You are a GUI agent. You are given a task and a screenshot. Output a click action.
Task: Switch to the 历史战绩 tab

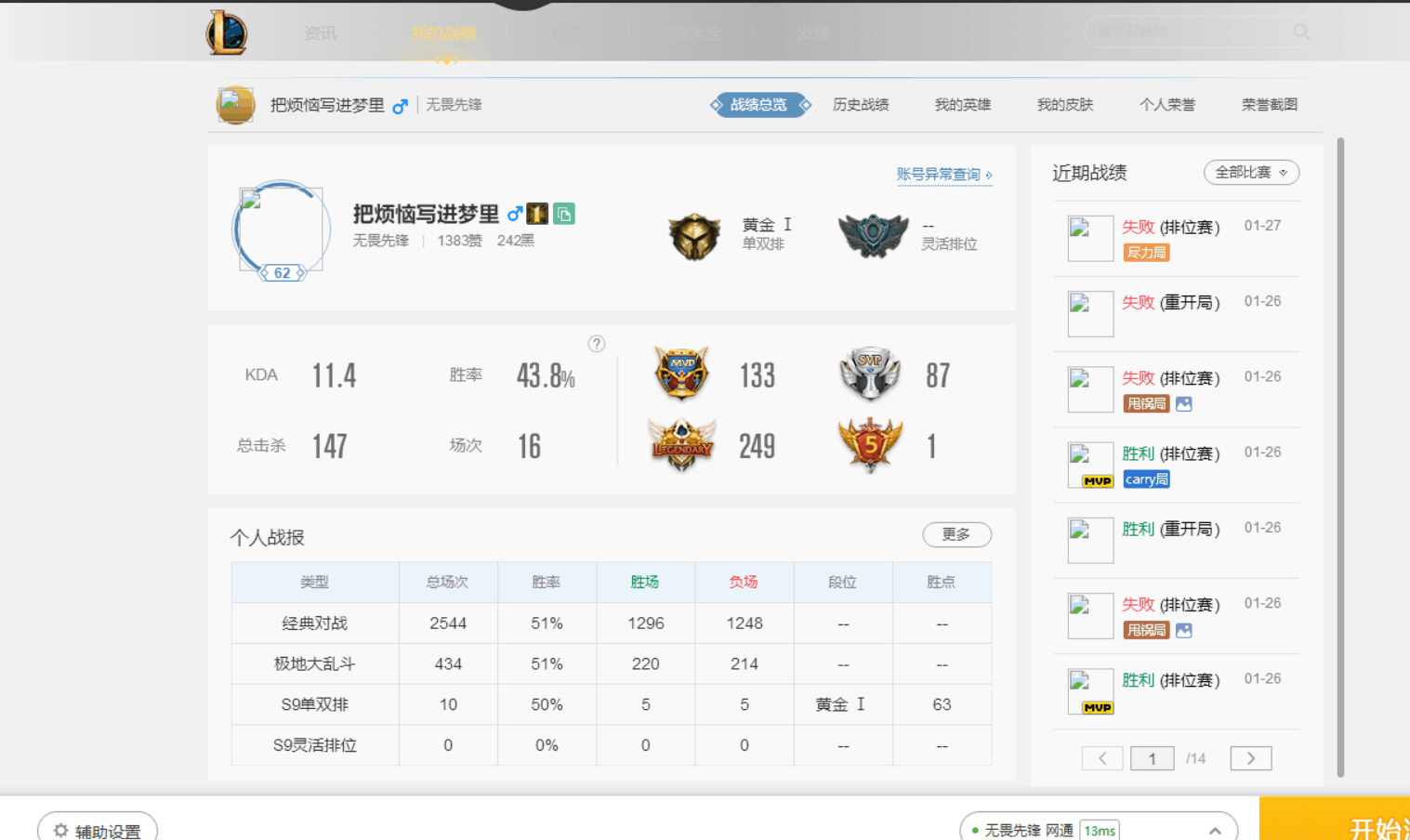[861, 105]
